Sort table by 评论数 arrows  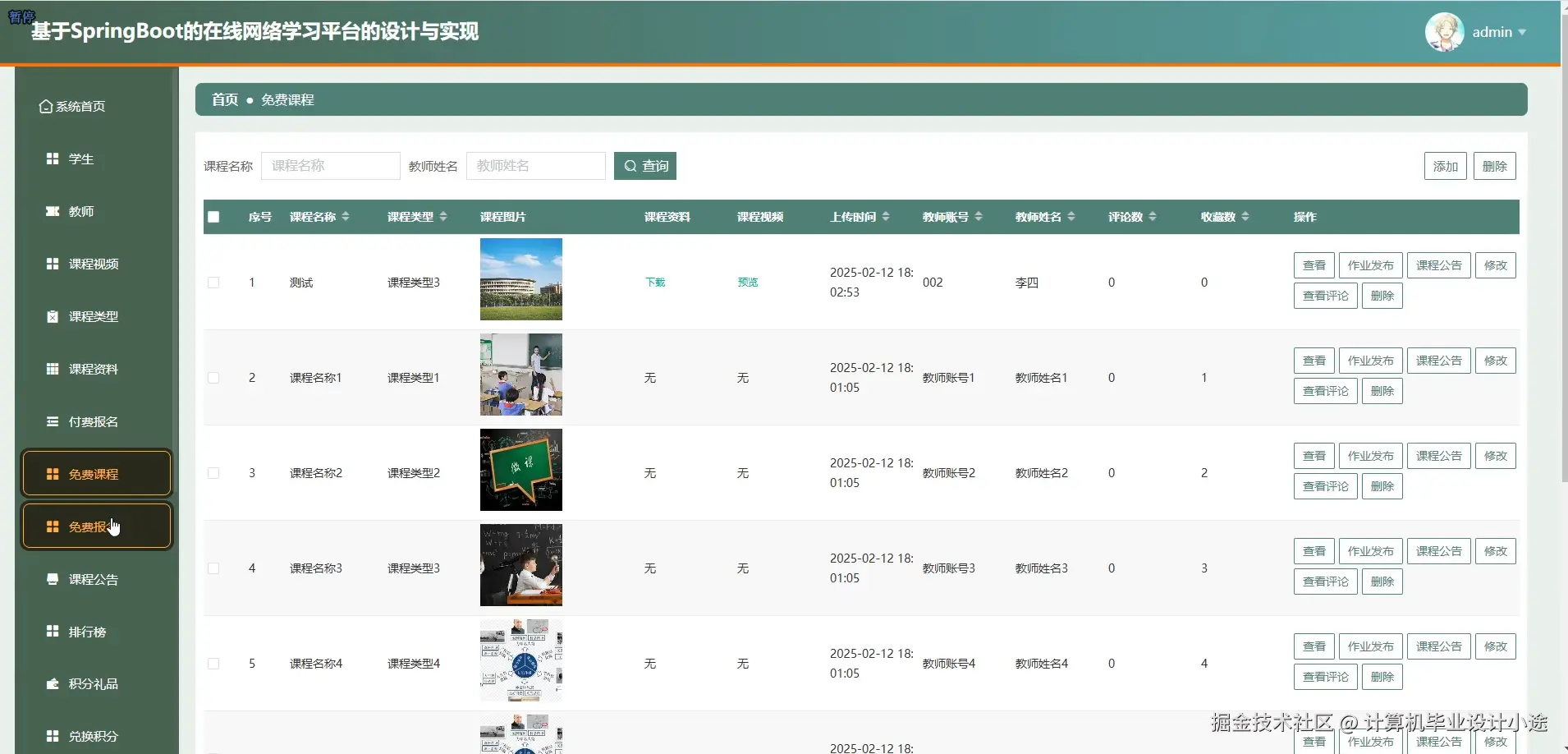click(x=1153, y=217)
